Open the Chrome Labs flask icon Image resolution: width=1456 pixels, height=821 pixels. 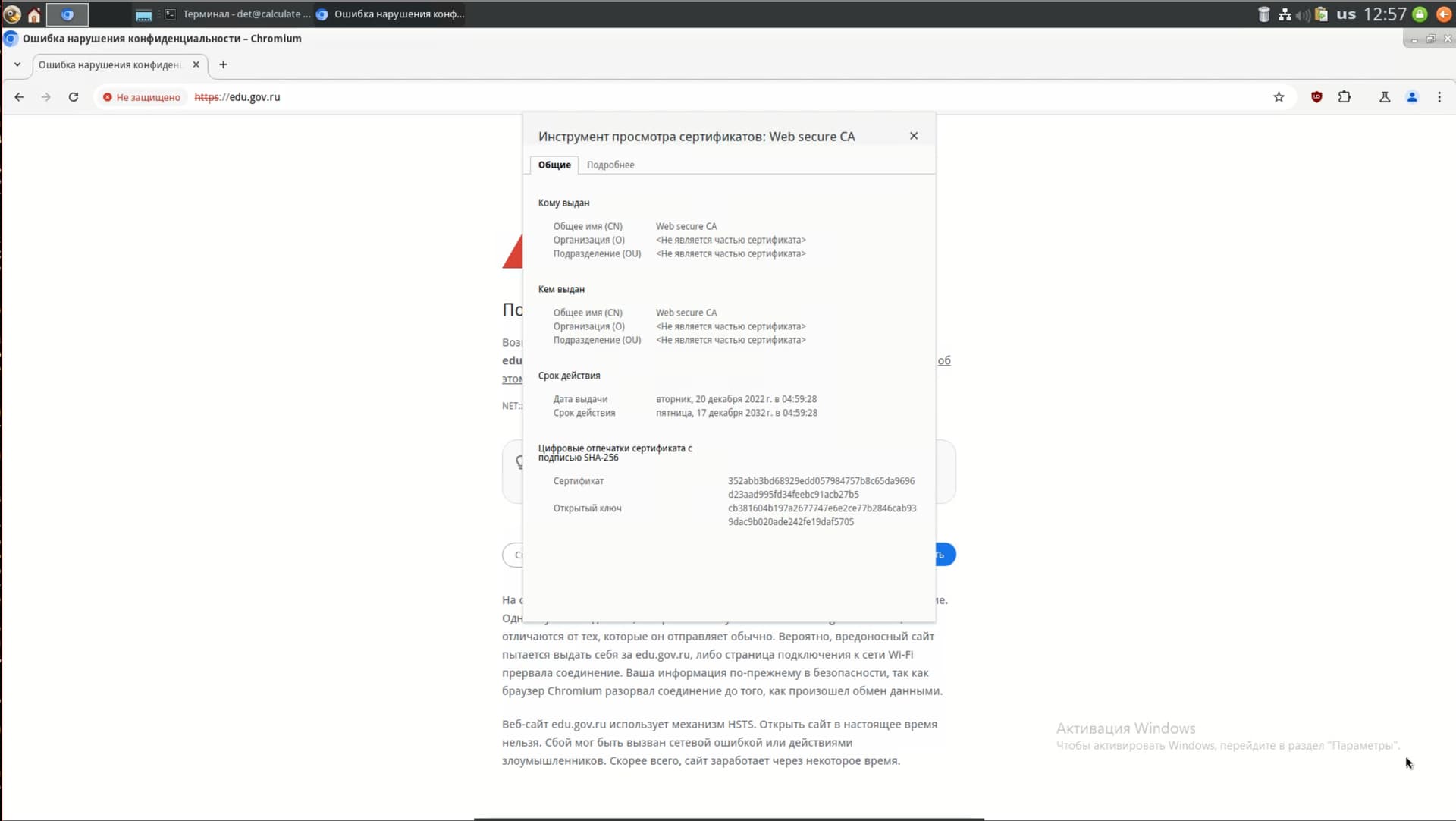pyautogui.click(x=1385, y=97)
